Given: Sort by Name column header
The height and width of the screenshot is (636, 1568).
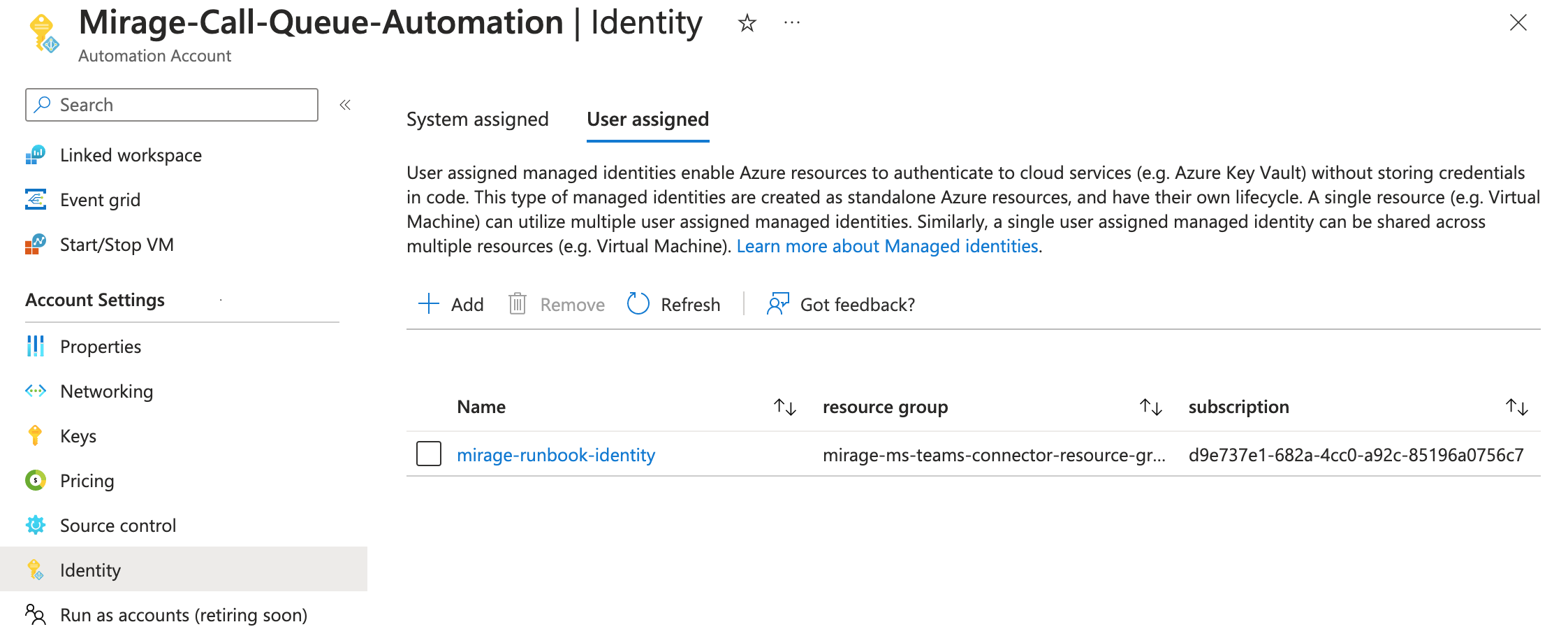Looking at the screenshot, I should 481,407.
